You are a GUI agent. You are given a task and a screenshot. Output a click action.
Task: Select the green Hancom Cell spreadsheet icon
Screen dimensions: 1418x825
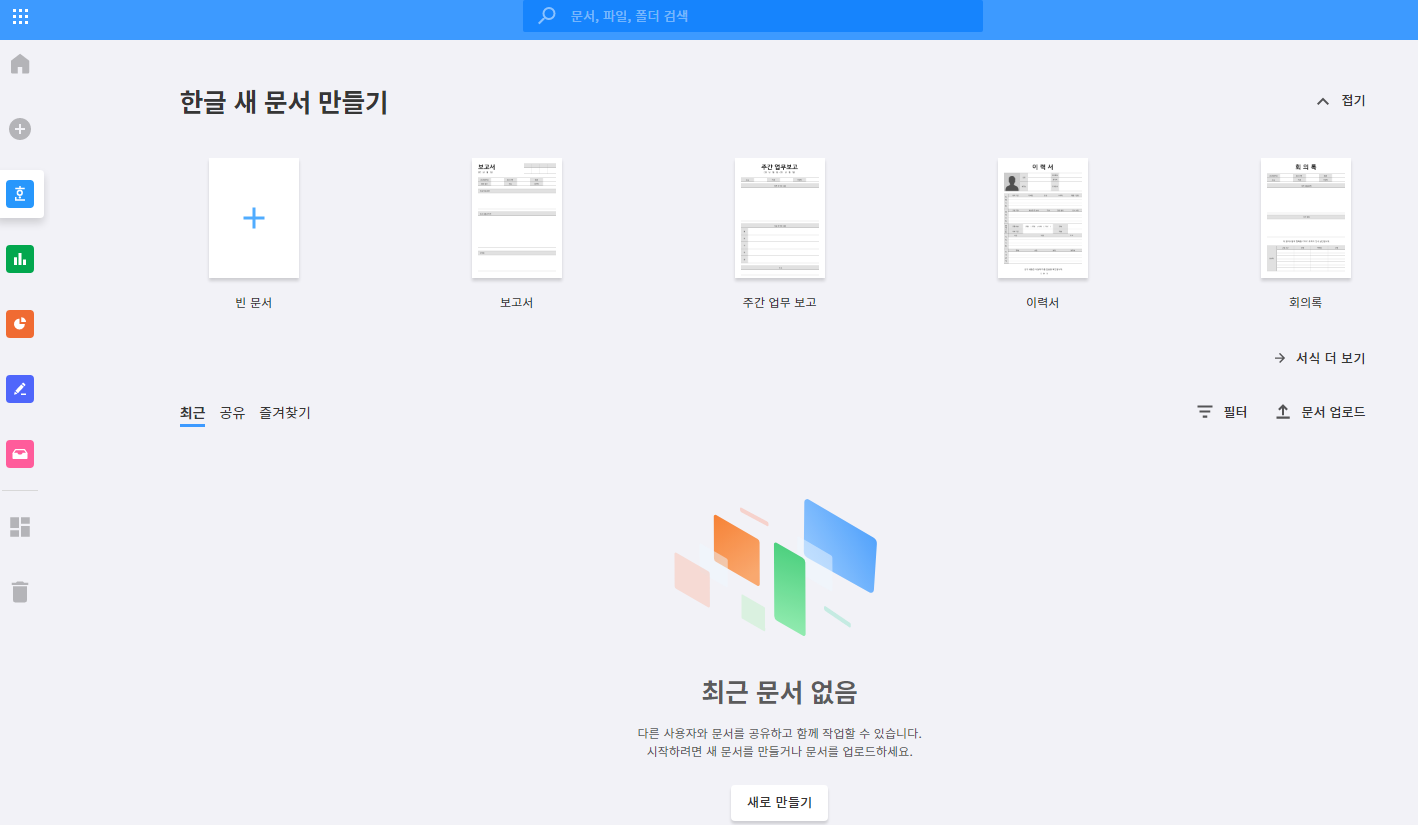(x=20, y=259)
